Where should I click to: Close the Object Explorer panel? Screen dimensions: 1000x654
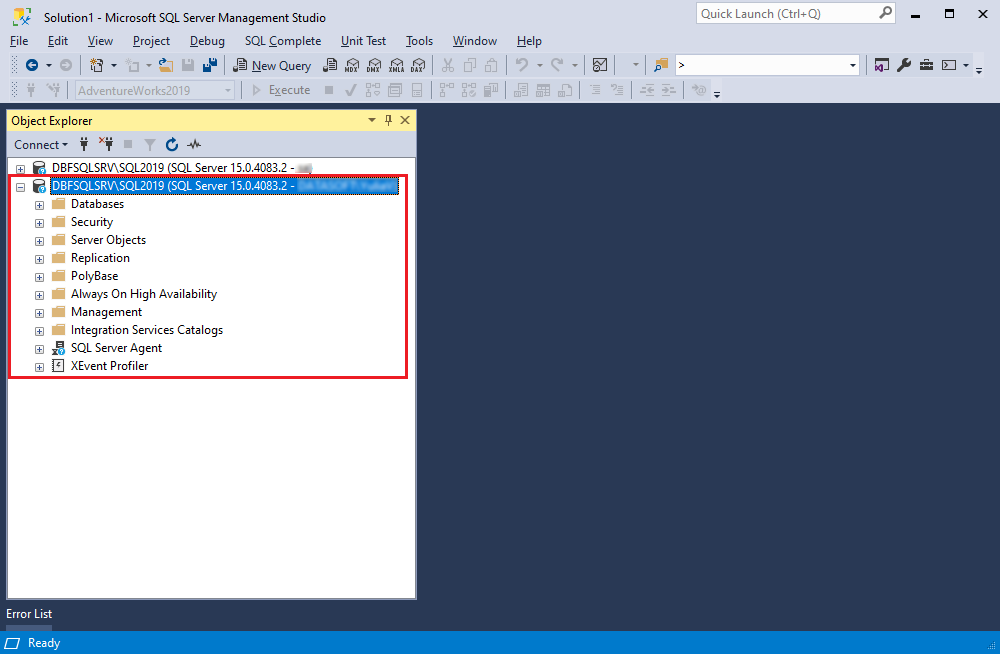click(405, 120)
